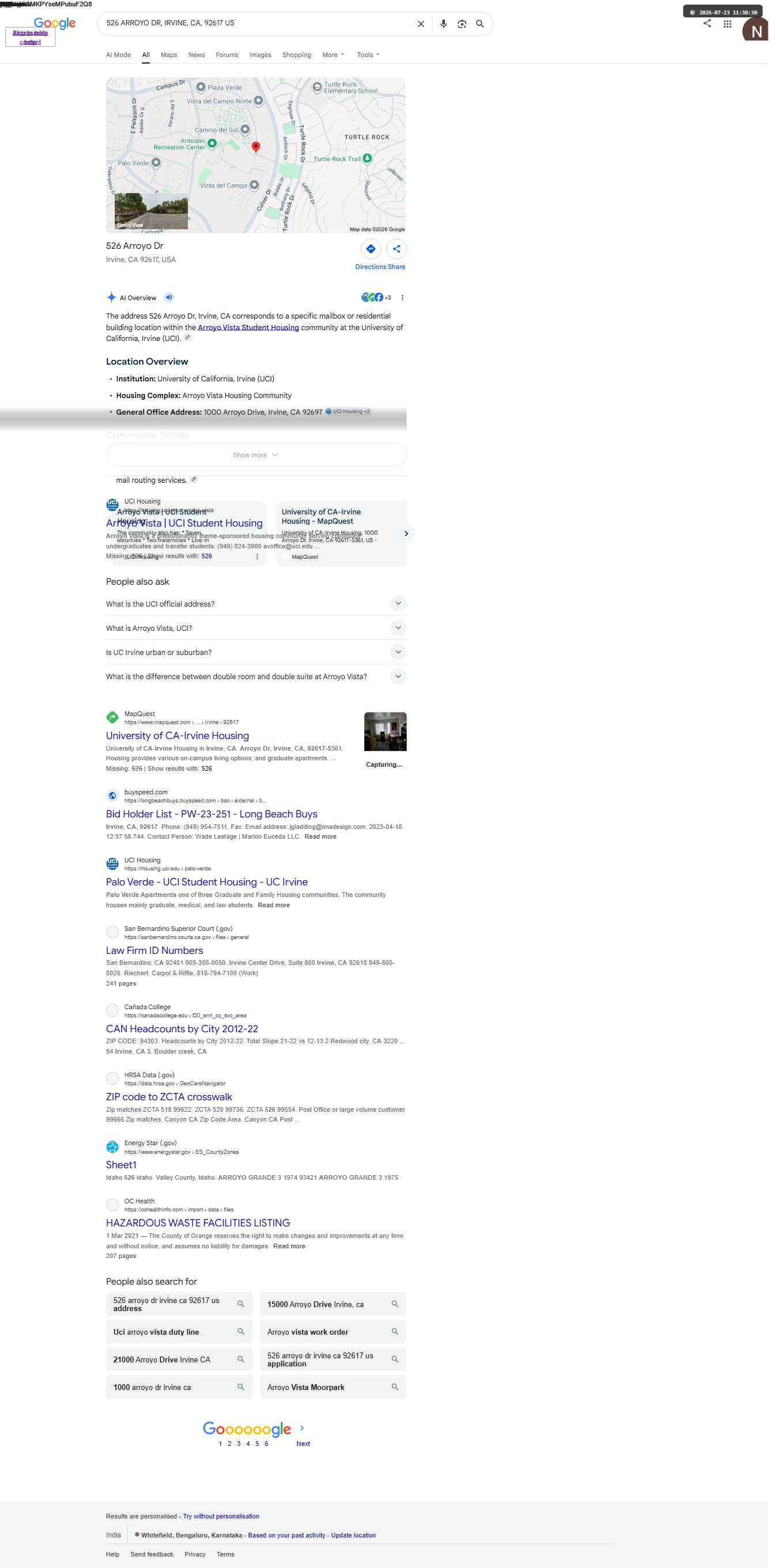
Task: Open the MapQuest source card
Action: tap(341, 533)
